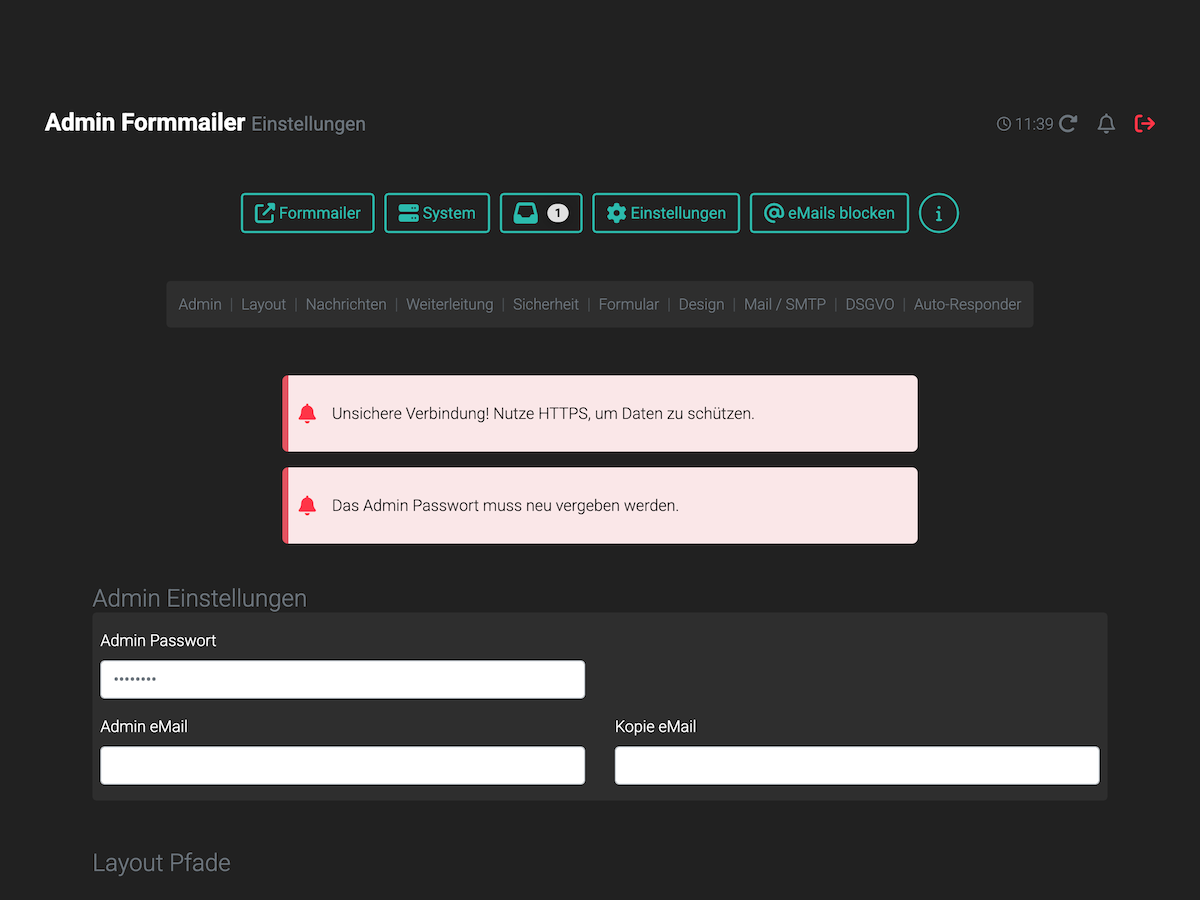This screenshot has width=1200, height=900.
Task: Click the 'Layout Pfade' heading
Action: (162, 862)
